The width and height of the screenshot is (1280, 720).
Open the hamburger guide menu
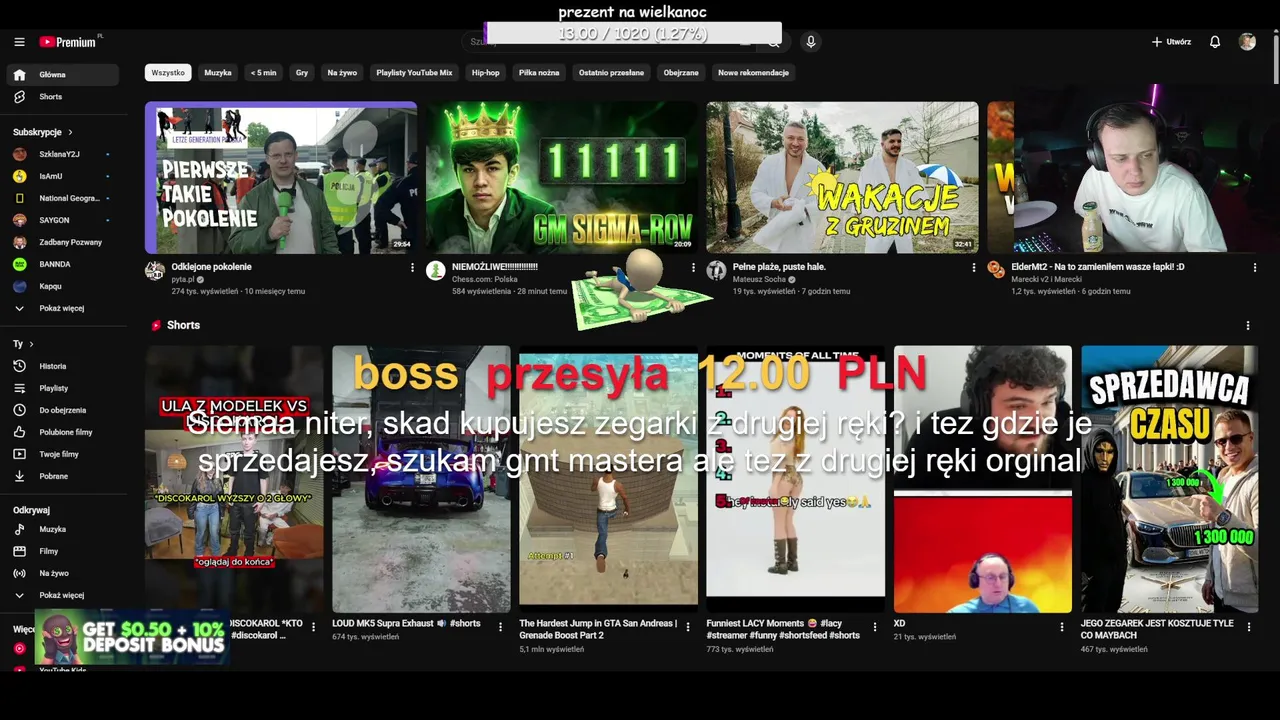pos(19,42)
